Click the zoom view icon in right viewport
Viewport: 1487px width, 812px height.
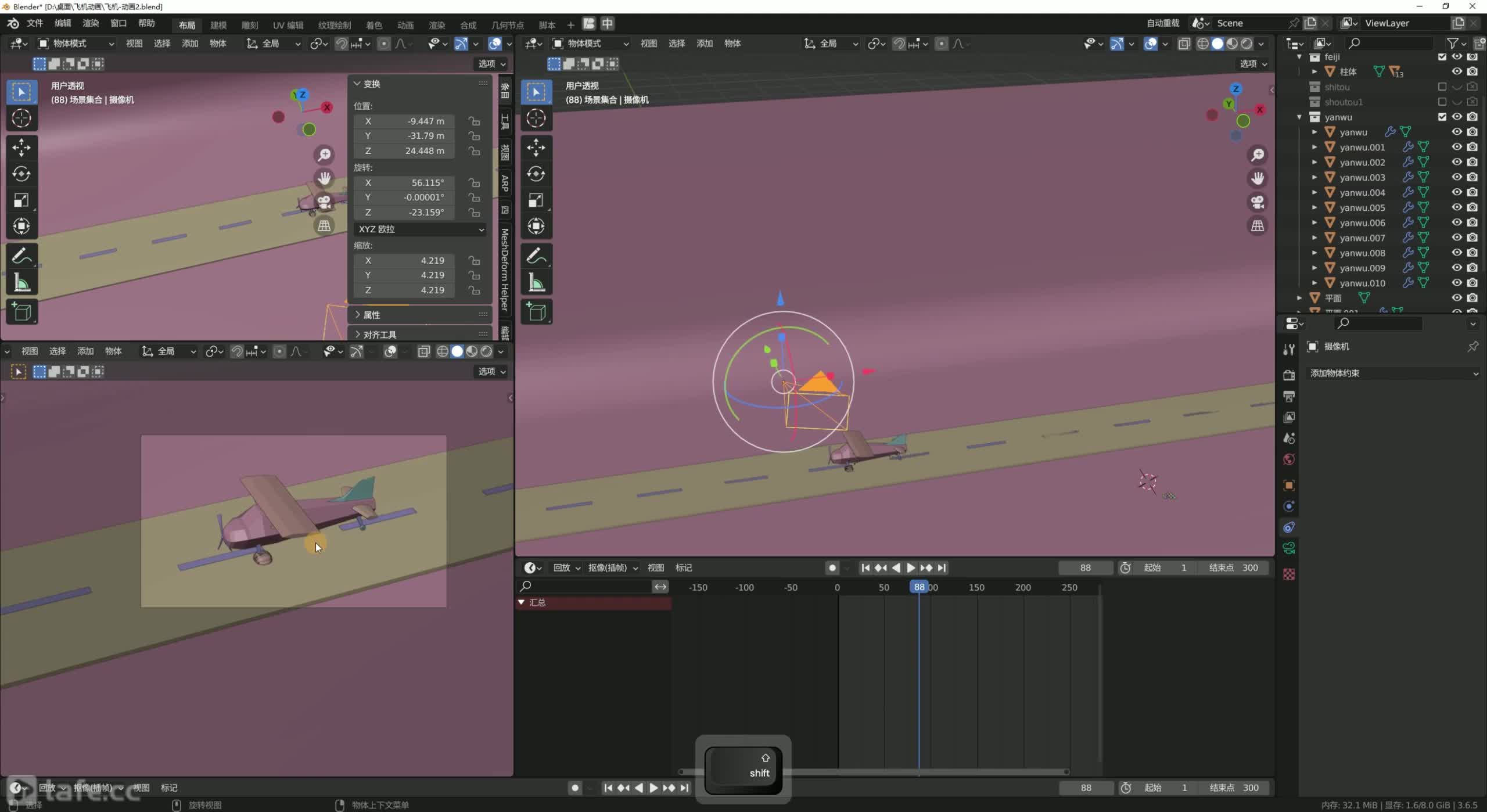[x=1258, y=155]
